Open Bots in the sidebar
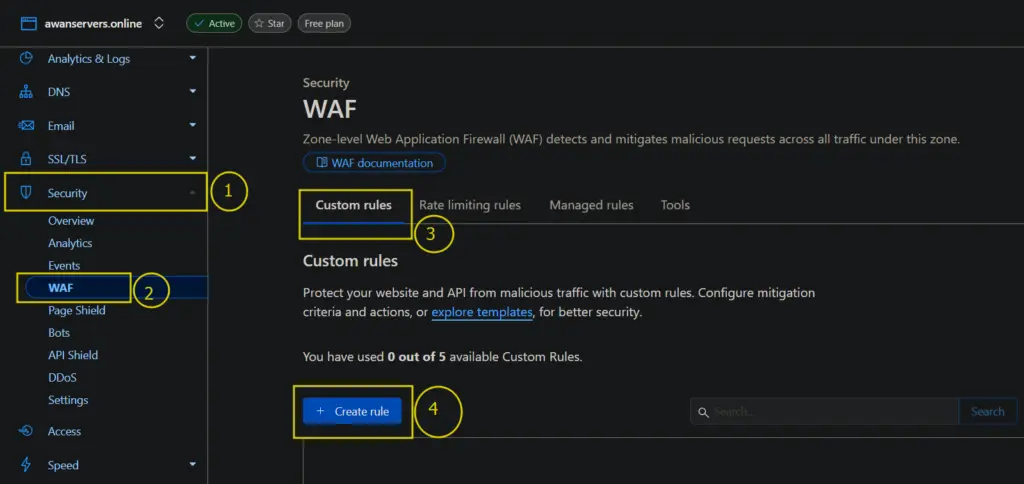This screenshot has height=484, width=1024. [59, 332]
